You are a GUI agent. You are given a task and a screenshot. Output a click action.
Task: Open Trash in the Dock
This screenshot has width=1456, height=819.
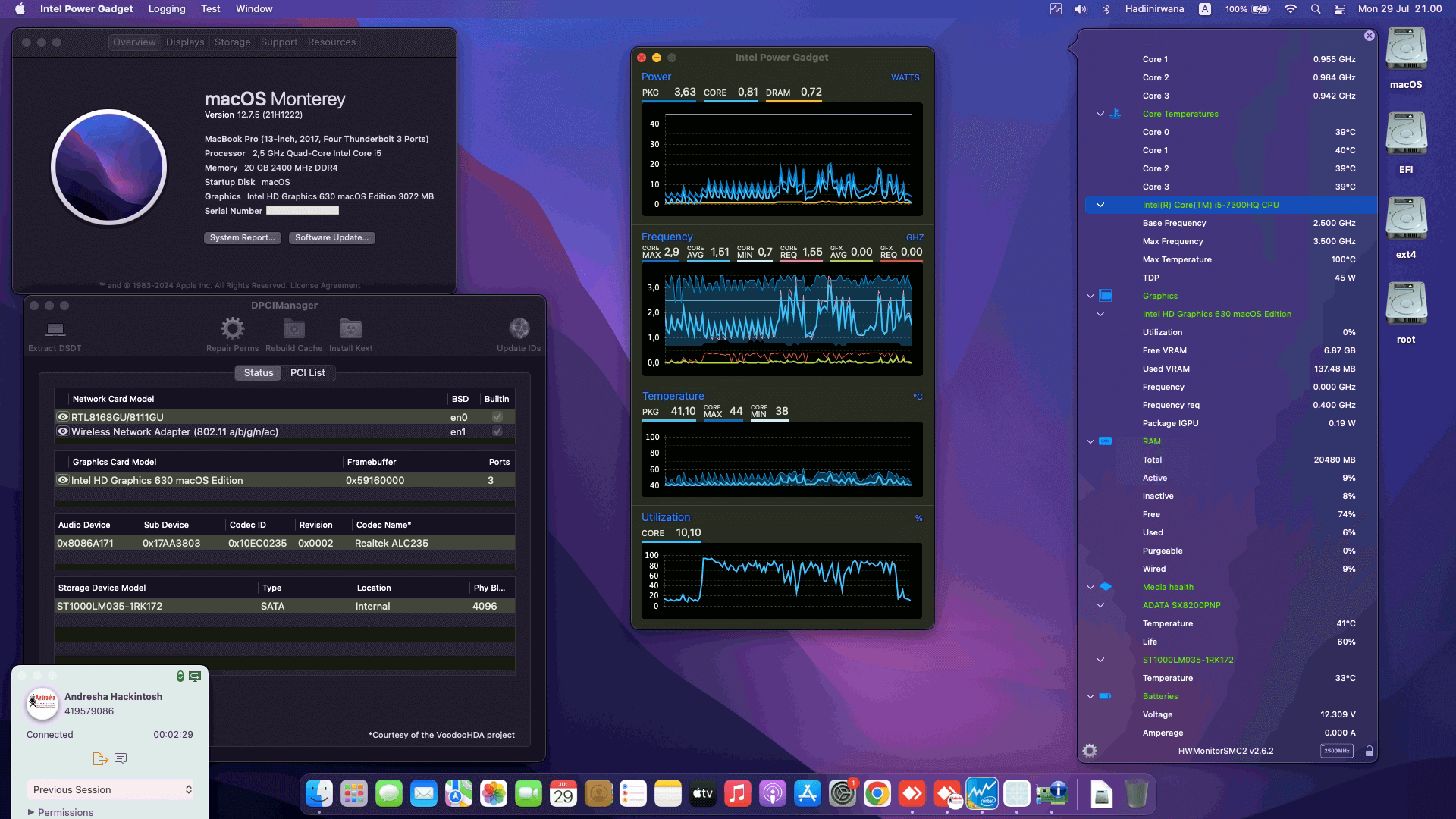click(x=1136, y=794)
